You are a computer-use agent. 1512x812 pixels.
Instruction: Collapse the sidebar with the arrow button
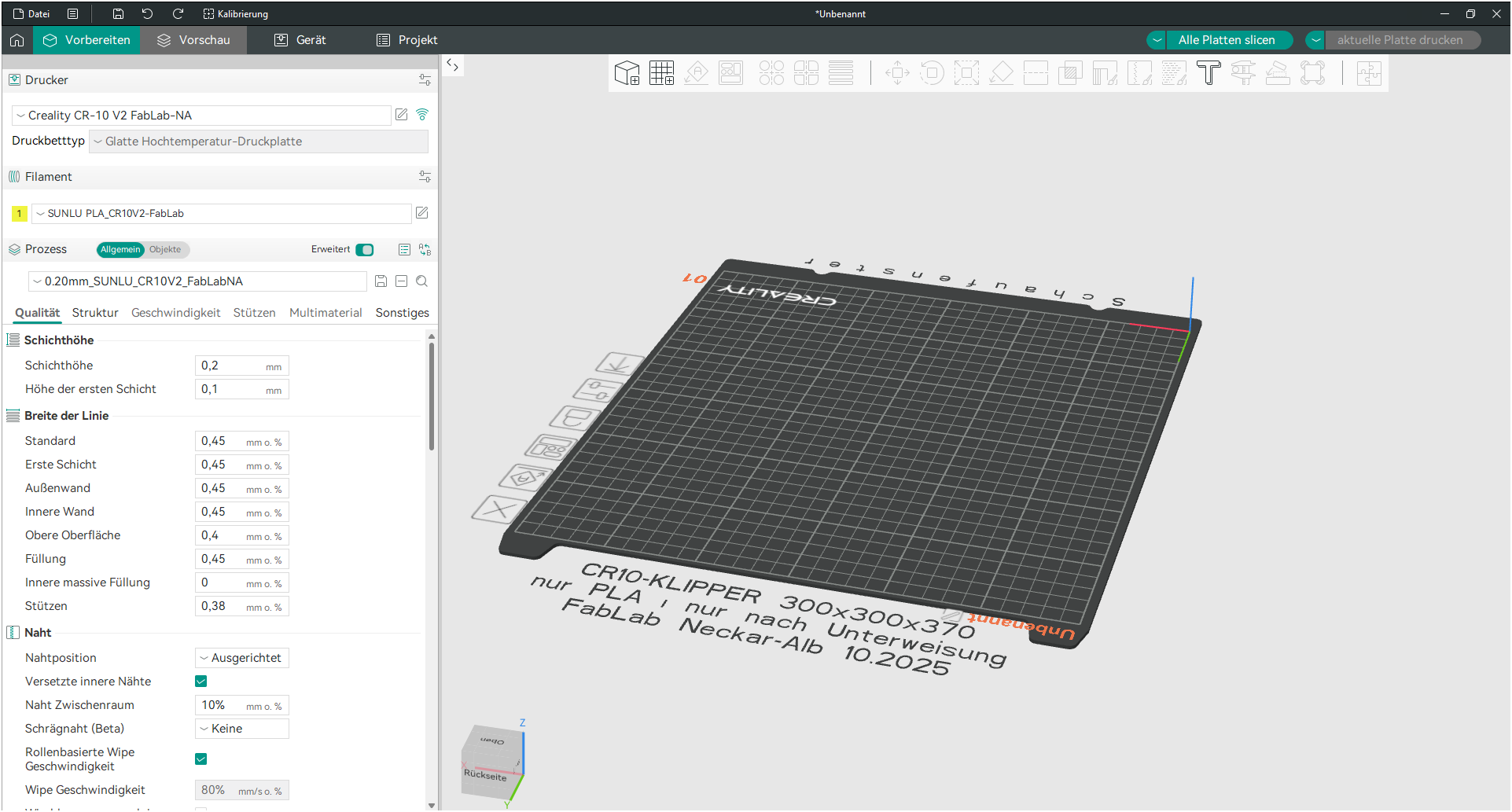pyautogui.click(x=453, y=65)
